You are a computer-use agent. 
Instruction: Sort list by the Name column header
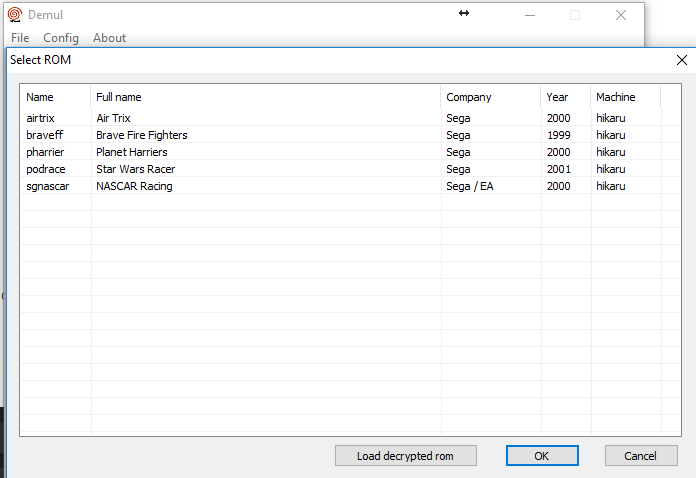tap(55, 97)
